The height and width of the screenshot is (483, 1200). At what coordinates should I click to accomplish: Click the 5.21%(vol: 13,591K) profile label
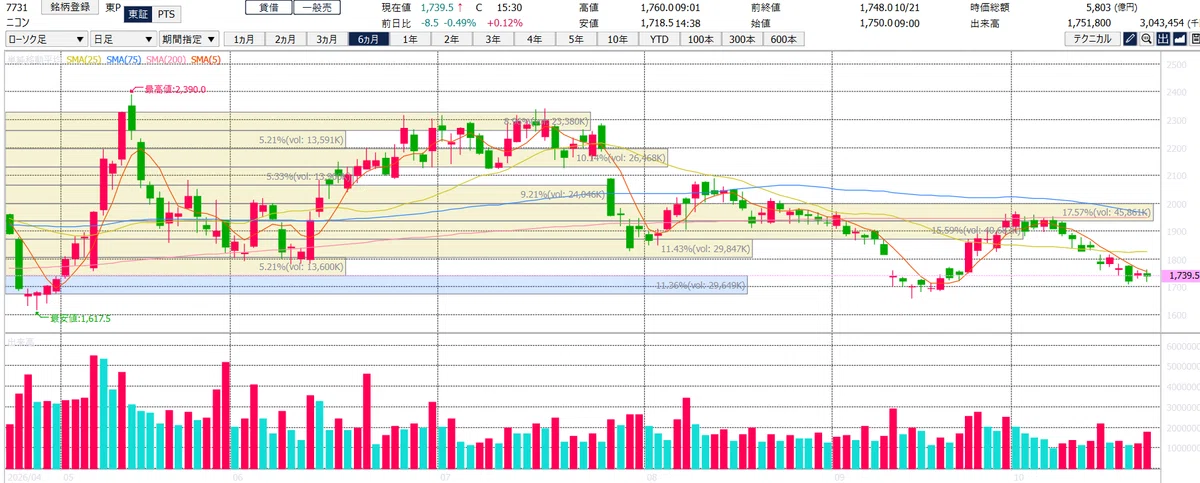(302, 140)
